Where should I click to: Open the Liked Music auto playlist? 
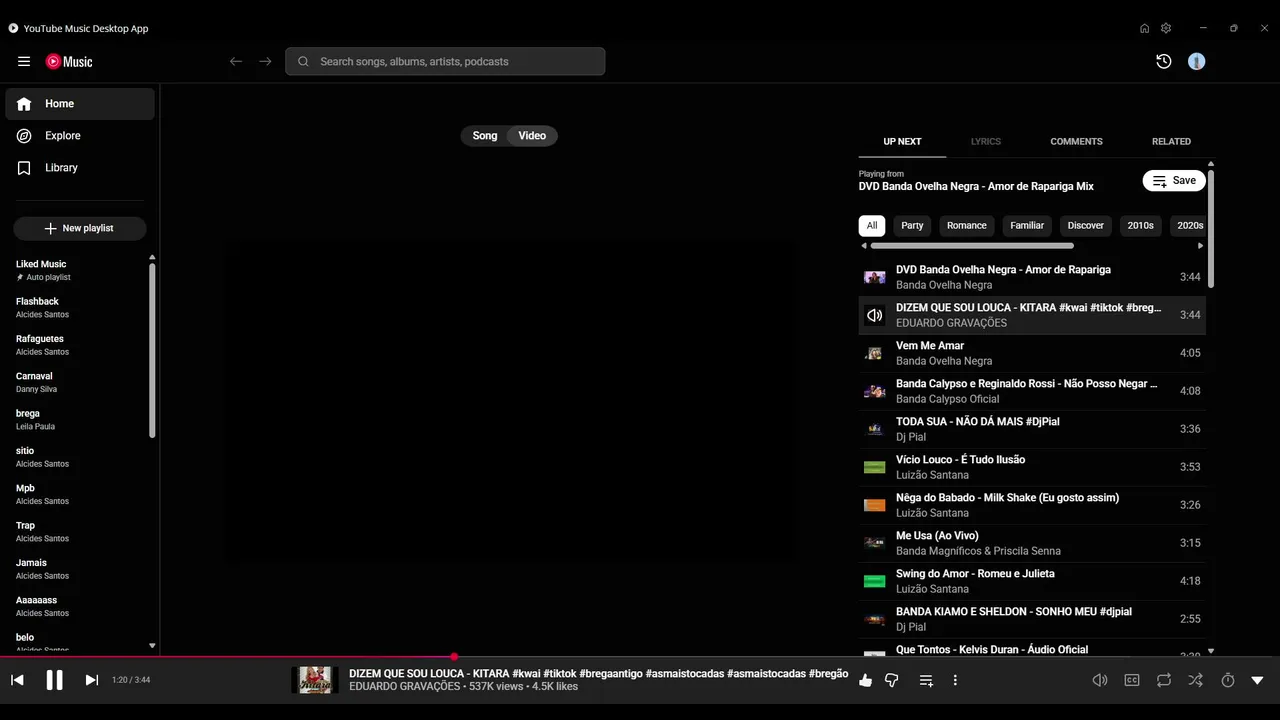[x=78, y=270]
